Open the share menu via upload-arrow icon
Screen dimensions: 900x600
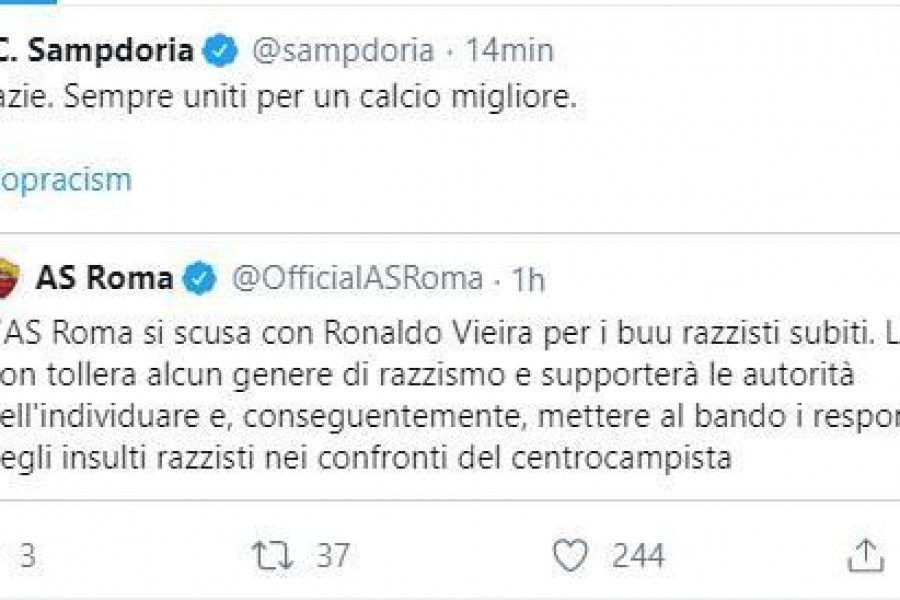point(865,555)
